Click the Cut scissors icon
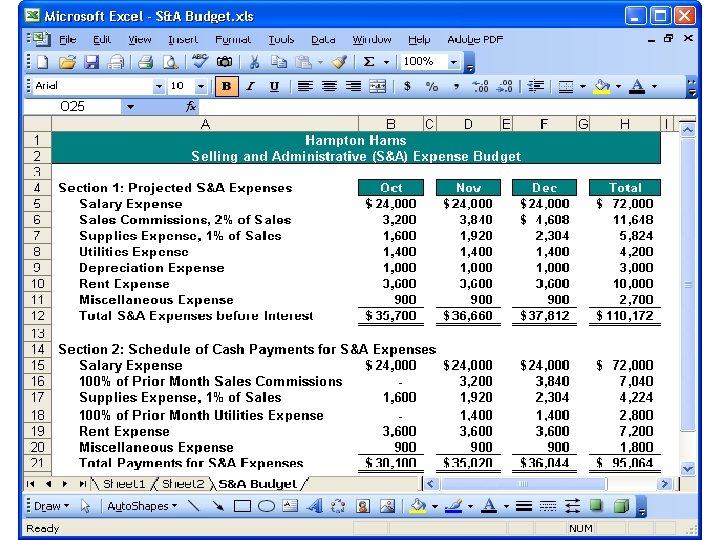The height and width of the screenshot is (540, 720). coord(254,62)
